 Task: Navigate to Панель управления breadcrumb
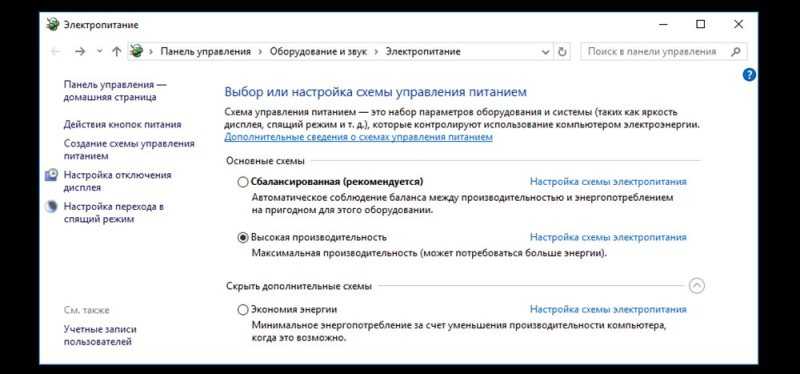(206, 52)
